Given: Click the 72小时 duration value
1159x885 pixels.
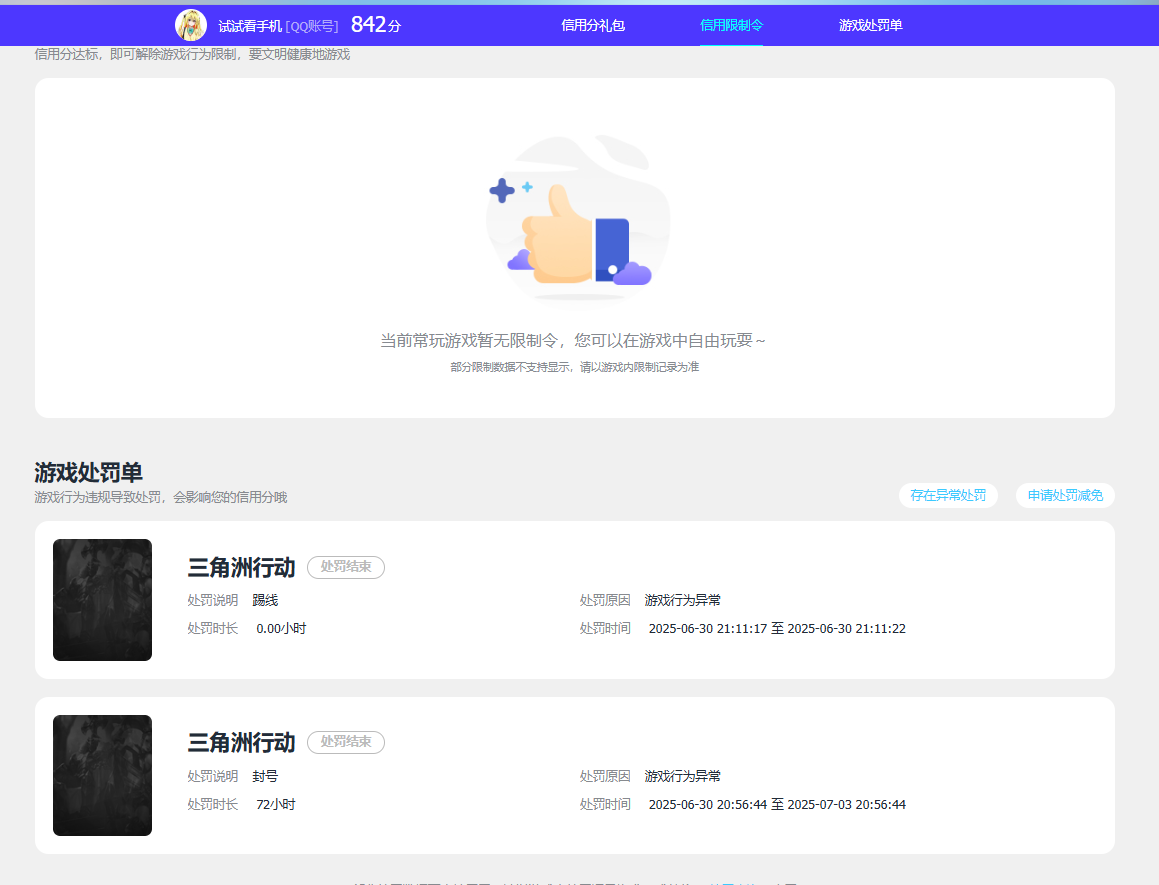Looking at the screenshot, I should [x=276, y=804].
